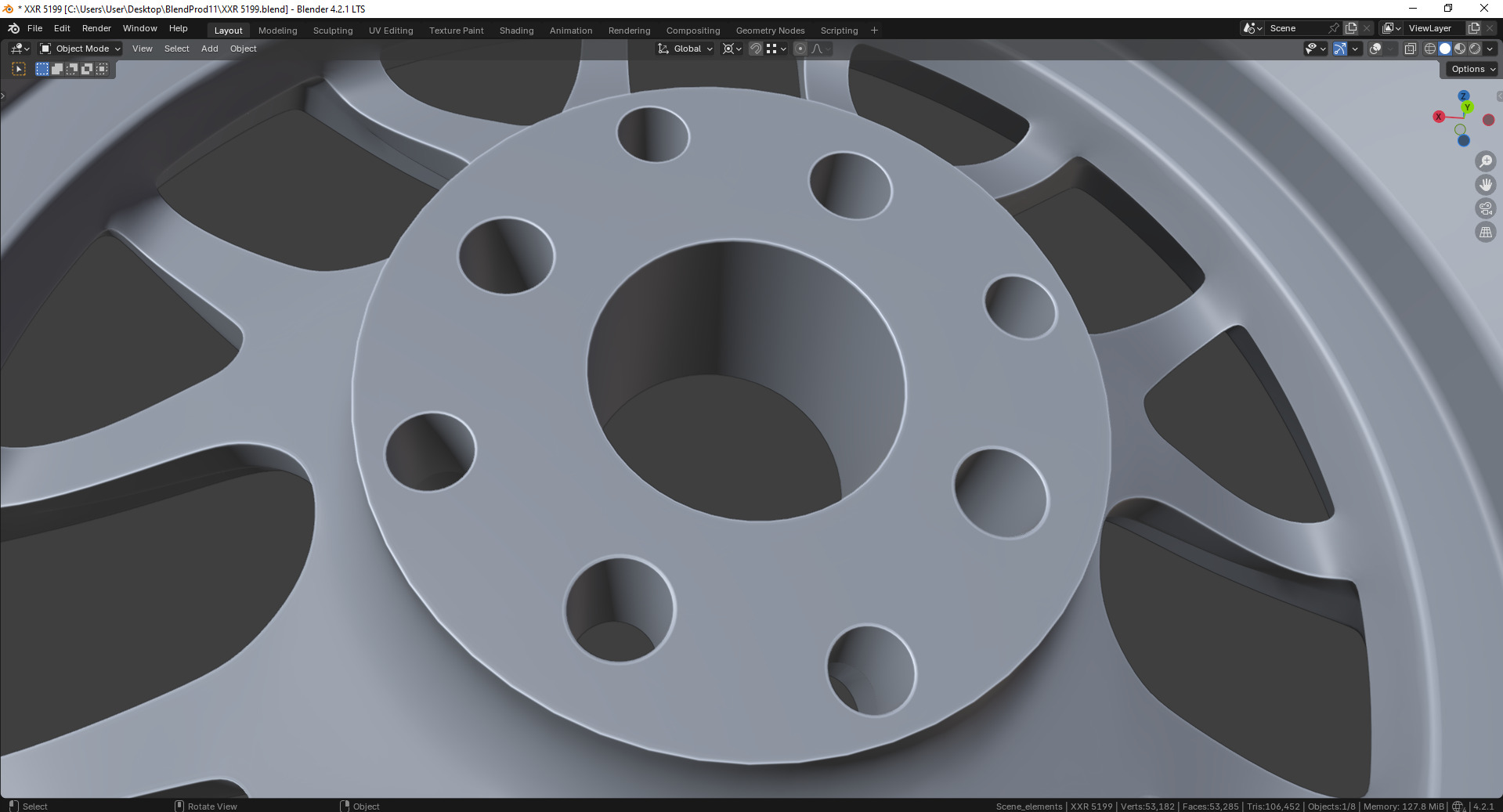Open the Pivot Point dropdown
The width and height of the screenshot is (1503, 812).
coord(732,49)
